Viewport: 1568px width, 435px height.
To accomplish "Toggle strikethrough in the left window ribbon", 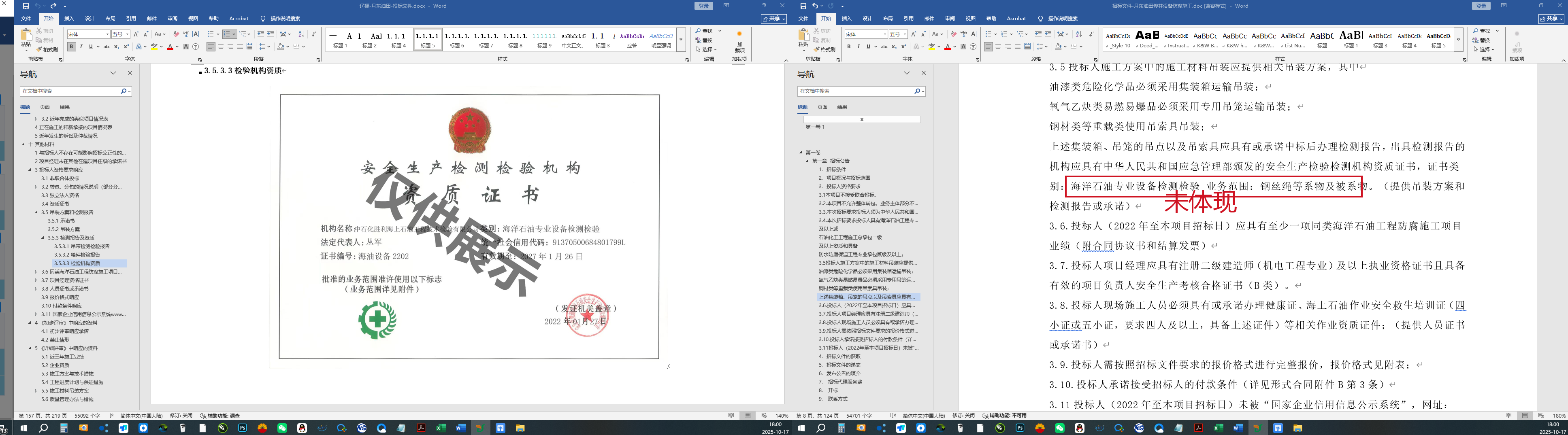I will (107, 47).
